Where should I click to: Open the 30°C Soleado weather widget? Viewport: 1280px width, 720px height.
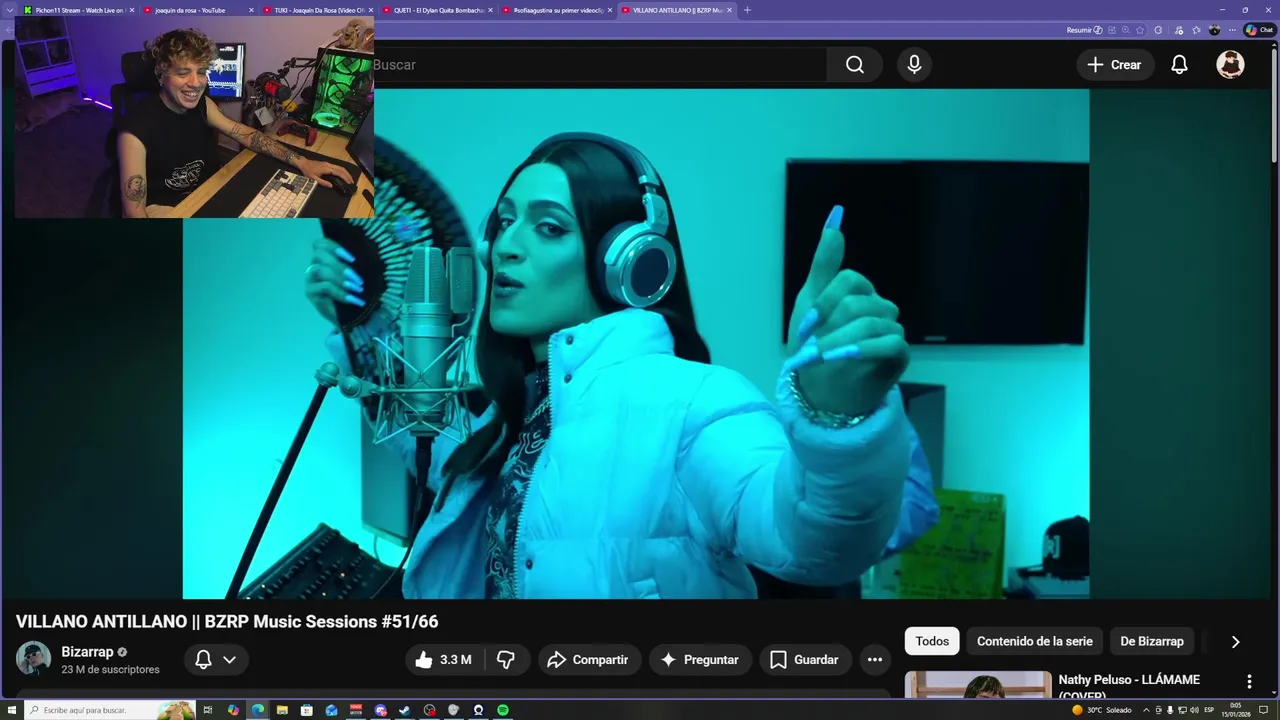point(1102,710)
